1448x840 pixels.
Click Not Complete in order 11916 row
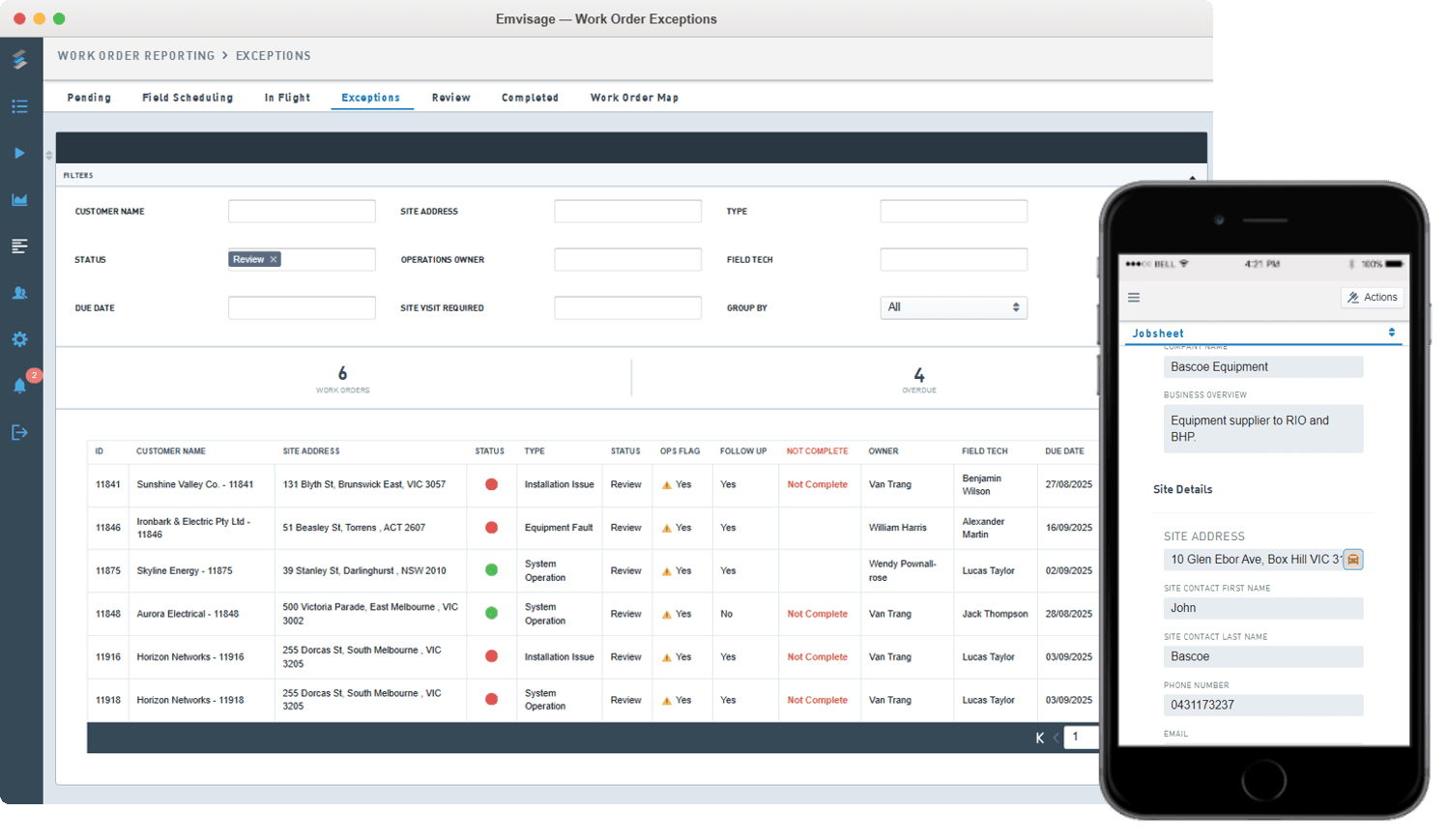click(817, 657)
